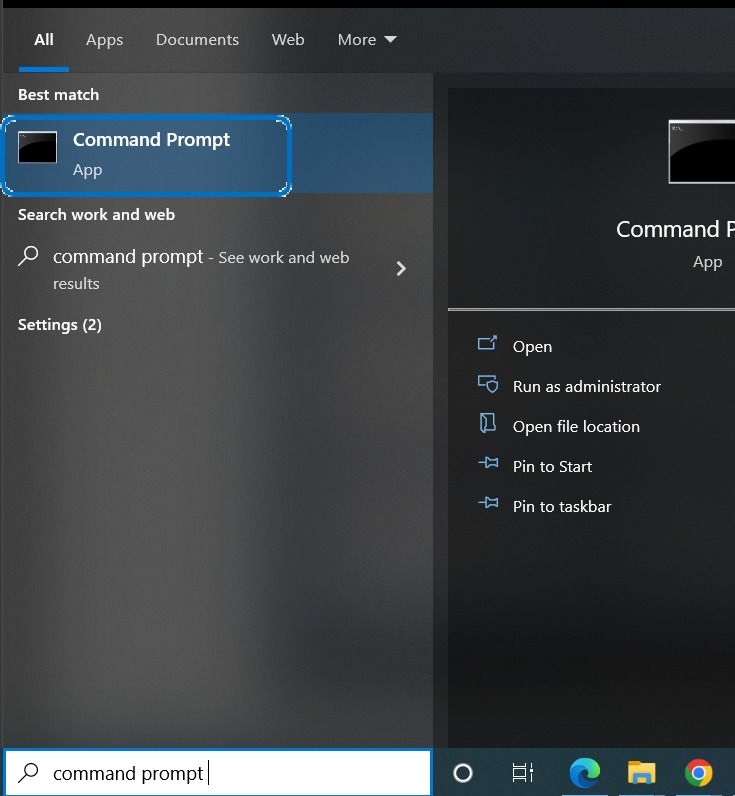Expand the More filter dropdown
This screenshot has width=735, height=796.
(x=367, y=40)
